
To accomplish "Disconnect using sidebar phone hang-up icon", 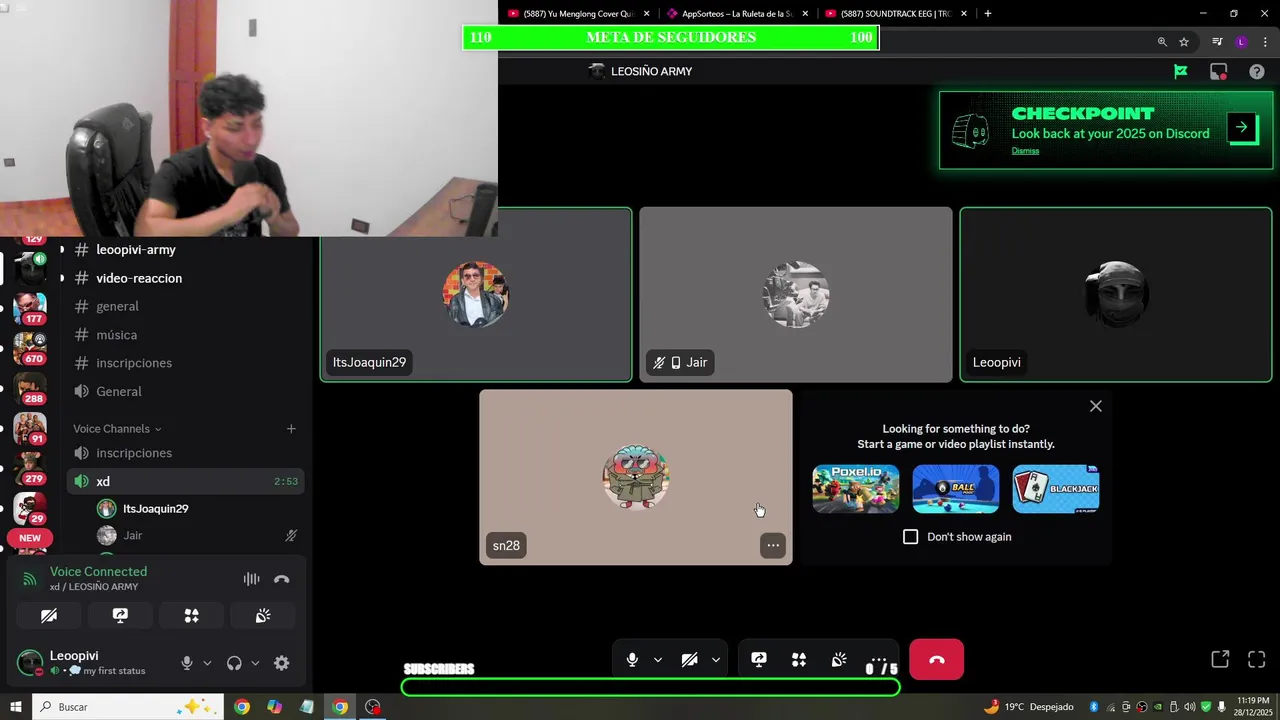I will 281,579.
